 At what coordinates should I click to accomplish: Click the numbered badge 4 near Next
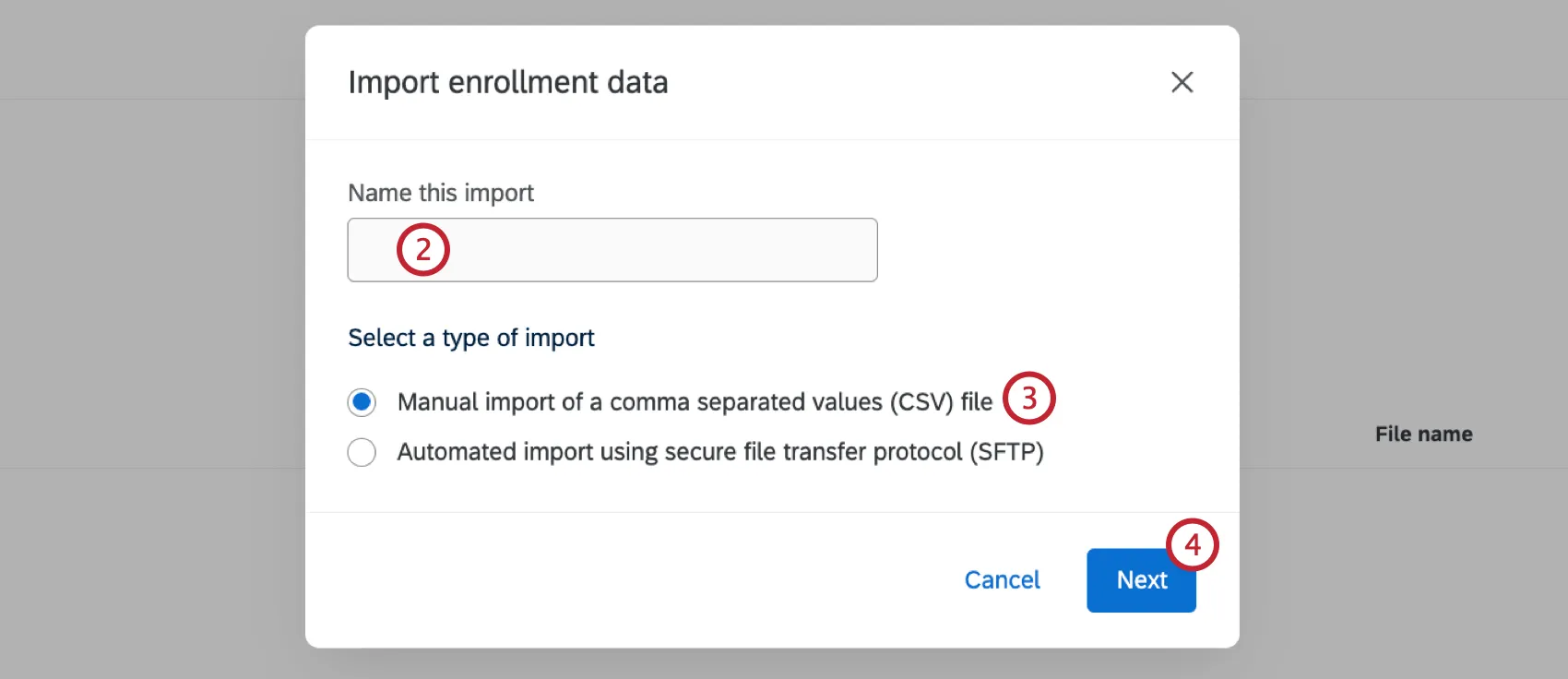coord(1194,544)
